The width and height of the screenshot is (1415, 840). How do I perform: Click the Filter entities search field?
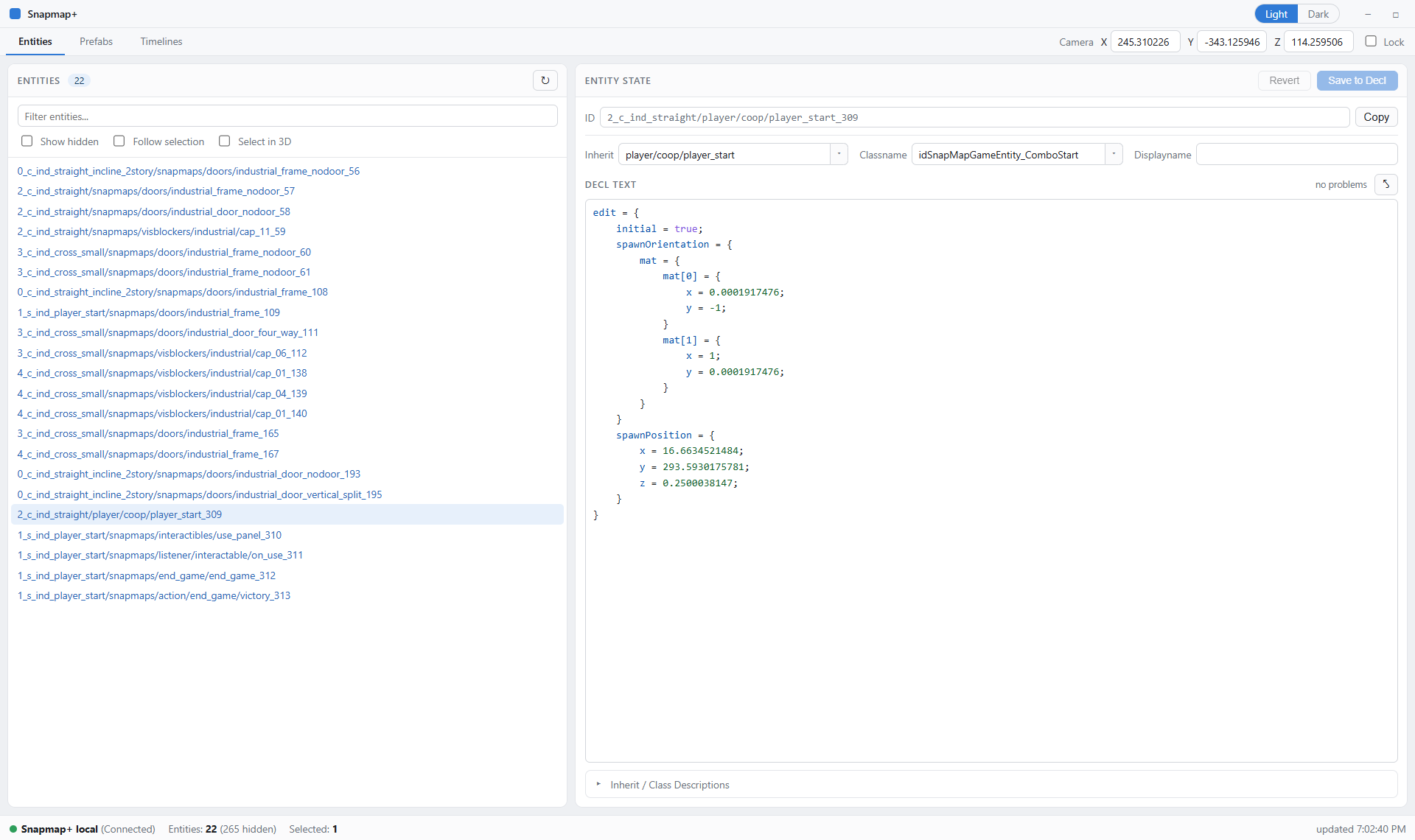pyautogui.click(x=287, y=116)
